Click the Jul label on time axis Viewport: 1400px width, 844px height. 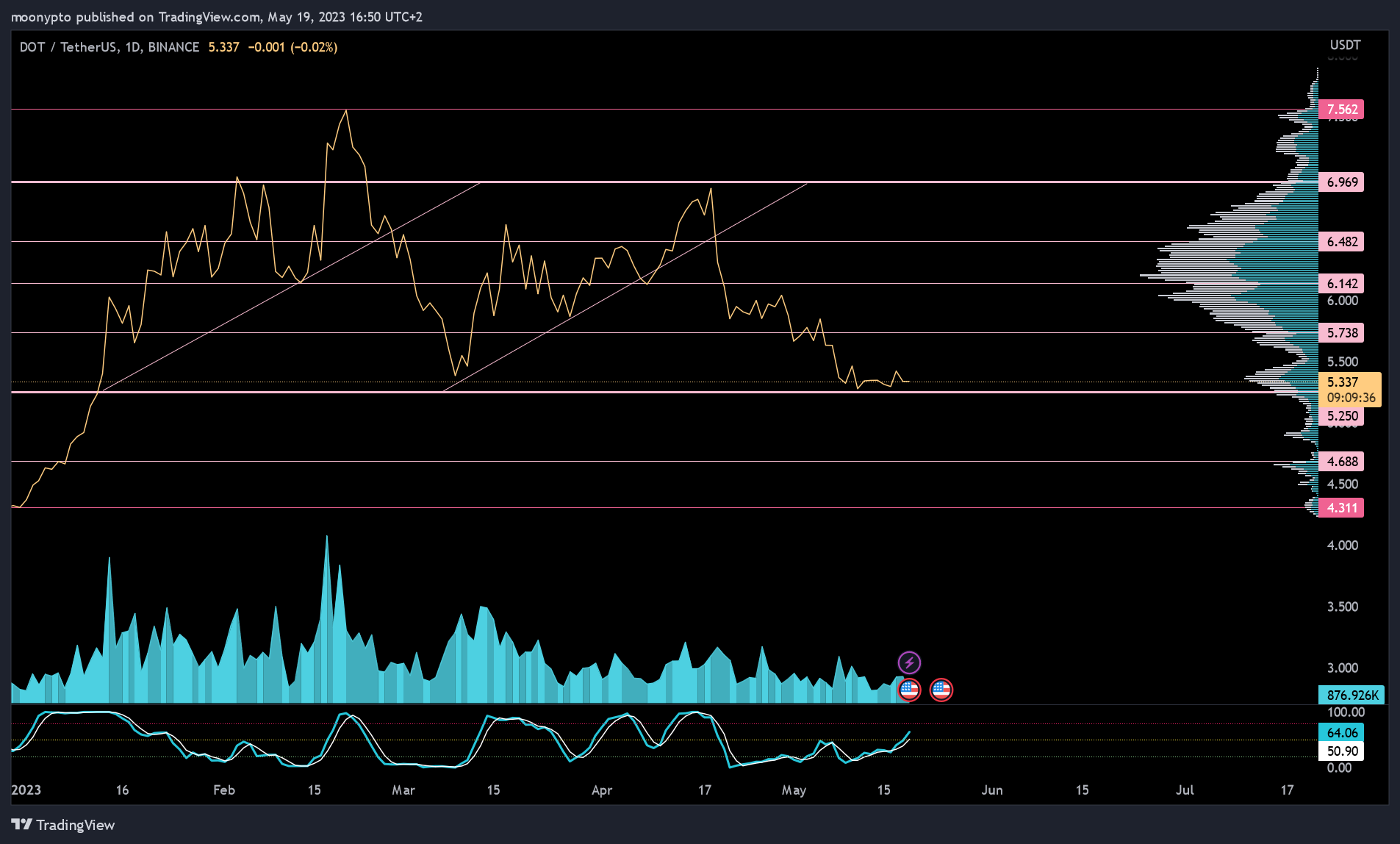(1185, 790)
